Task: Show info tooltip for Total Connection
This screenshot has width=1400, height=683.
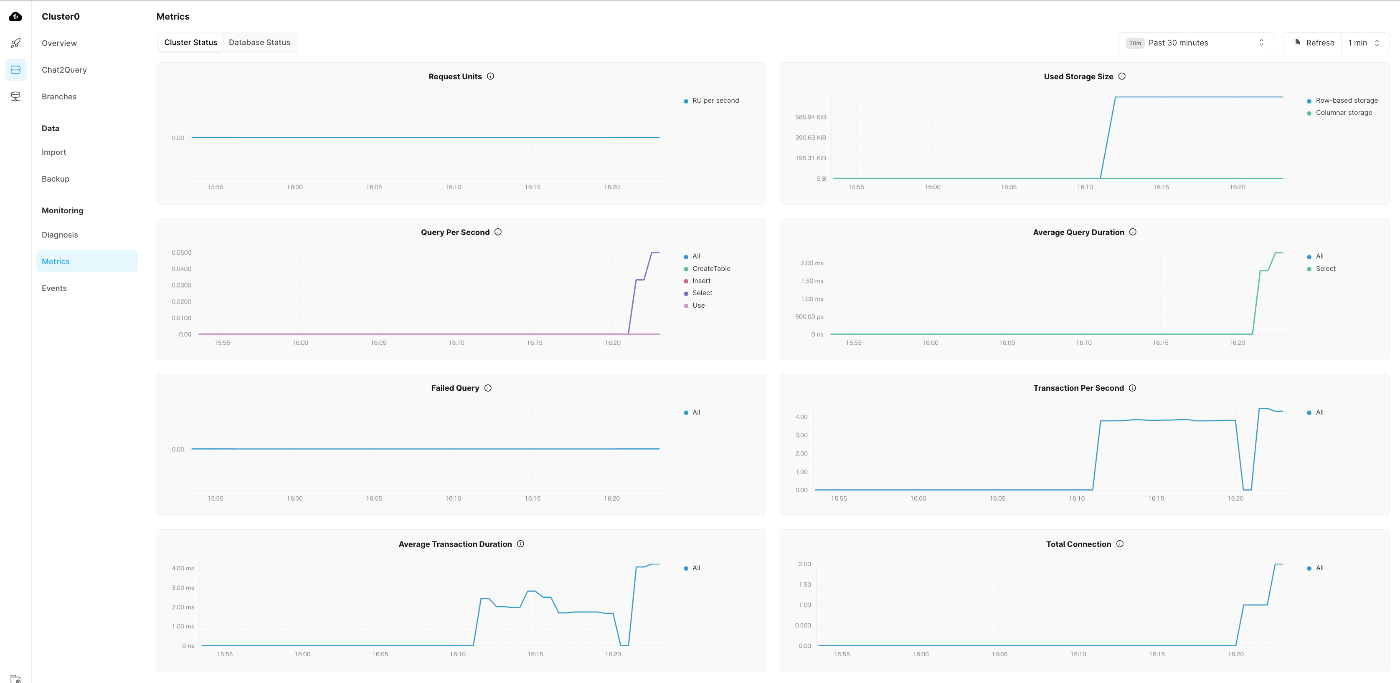Action: 1120,544
